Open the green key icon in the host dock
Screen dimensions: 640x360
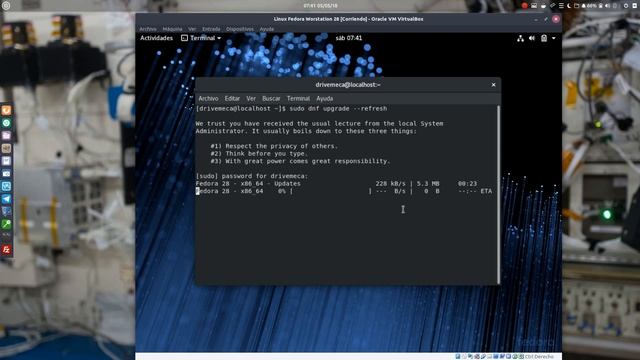click(6, 224)
